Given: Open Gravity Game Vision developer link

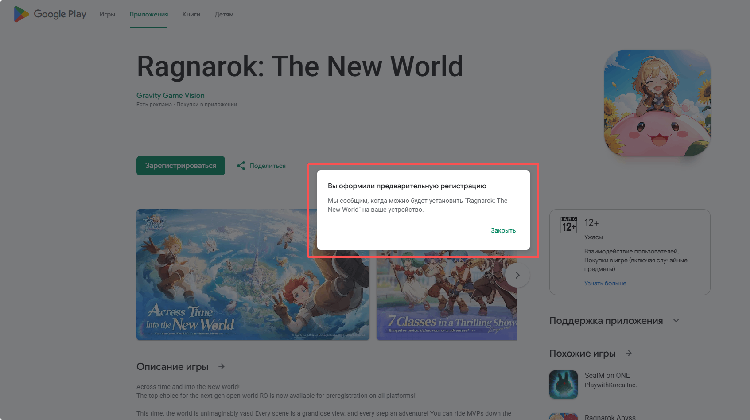Looking at the screenshot, I should (x=170, y=95).
